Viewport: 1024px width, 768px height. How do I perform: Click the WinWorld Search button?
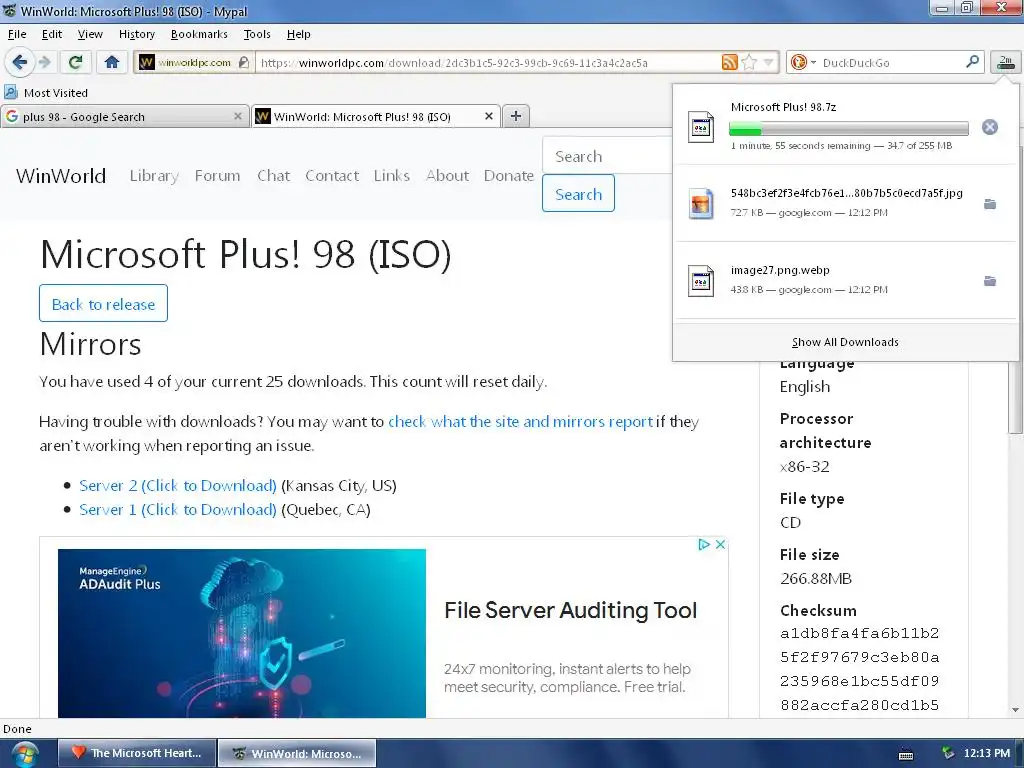point(578,193)
